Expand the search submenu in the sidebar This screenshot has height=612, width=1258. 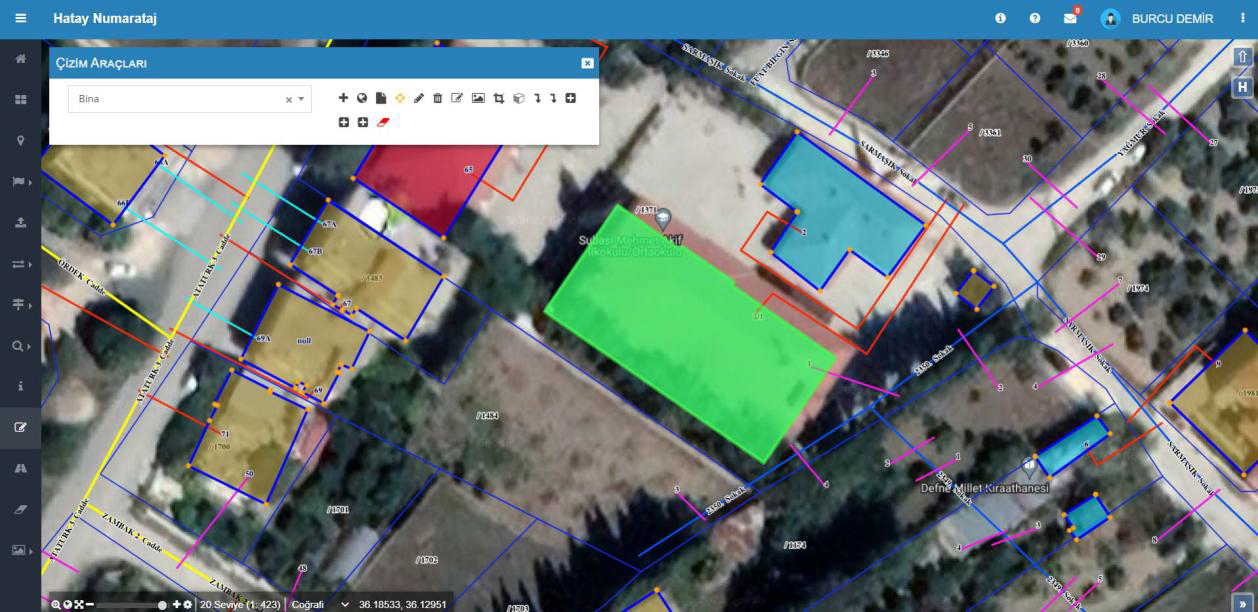[20, 346]
